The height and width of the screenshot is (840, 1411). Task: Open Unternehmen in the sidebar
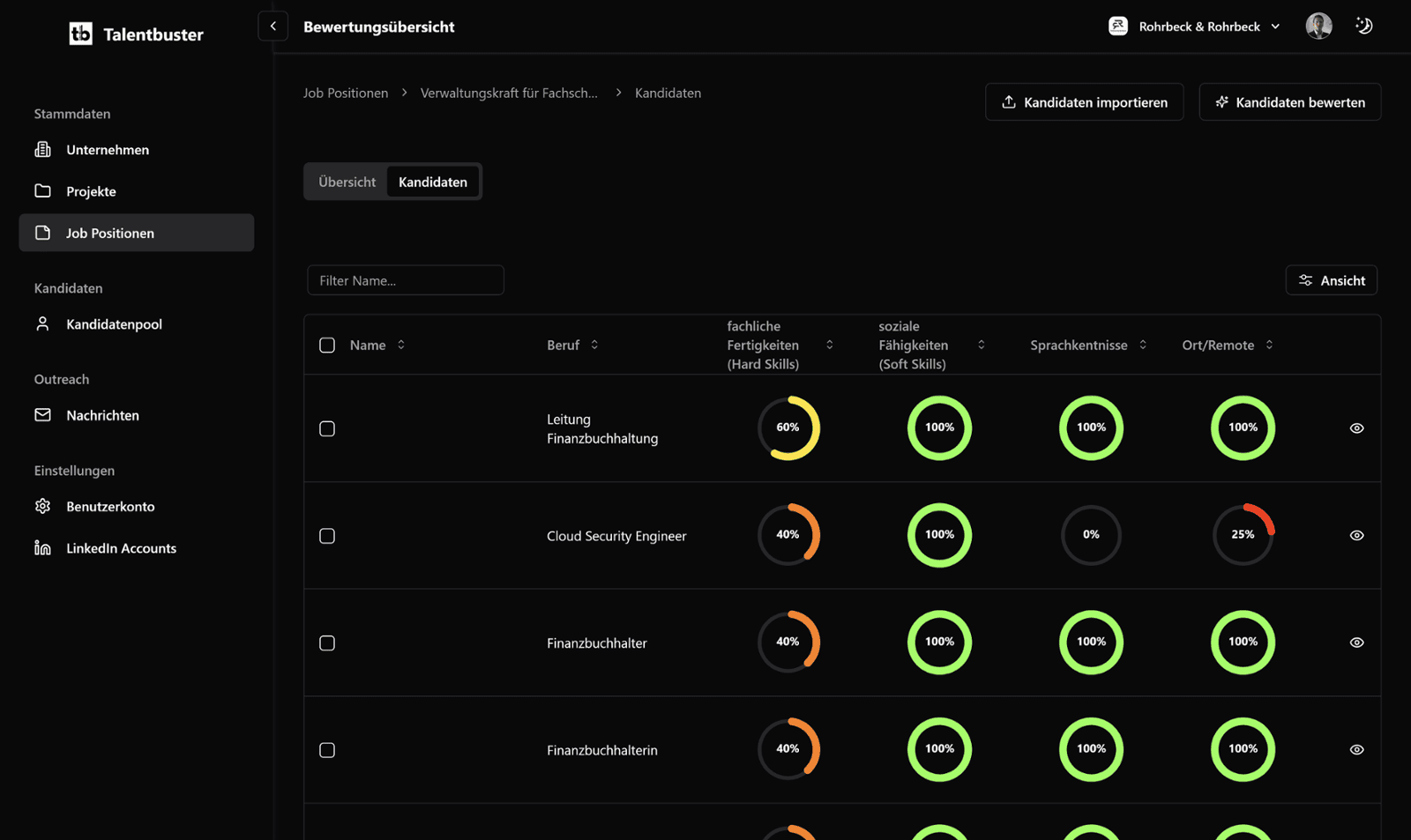137,150
